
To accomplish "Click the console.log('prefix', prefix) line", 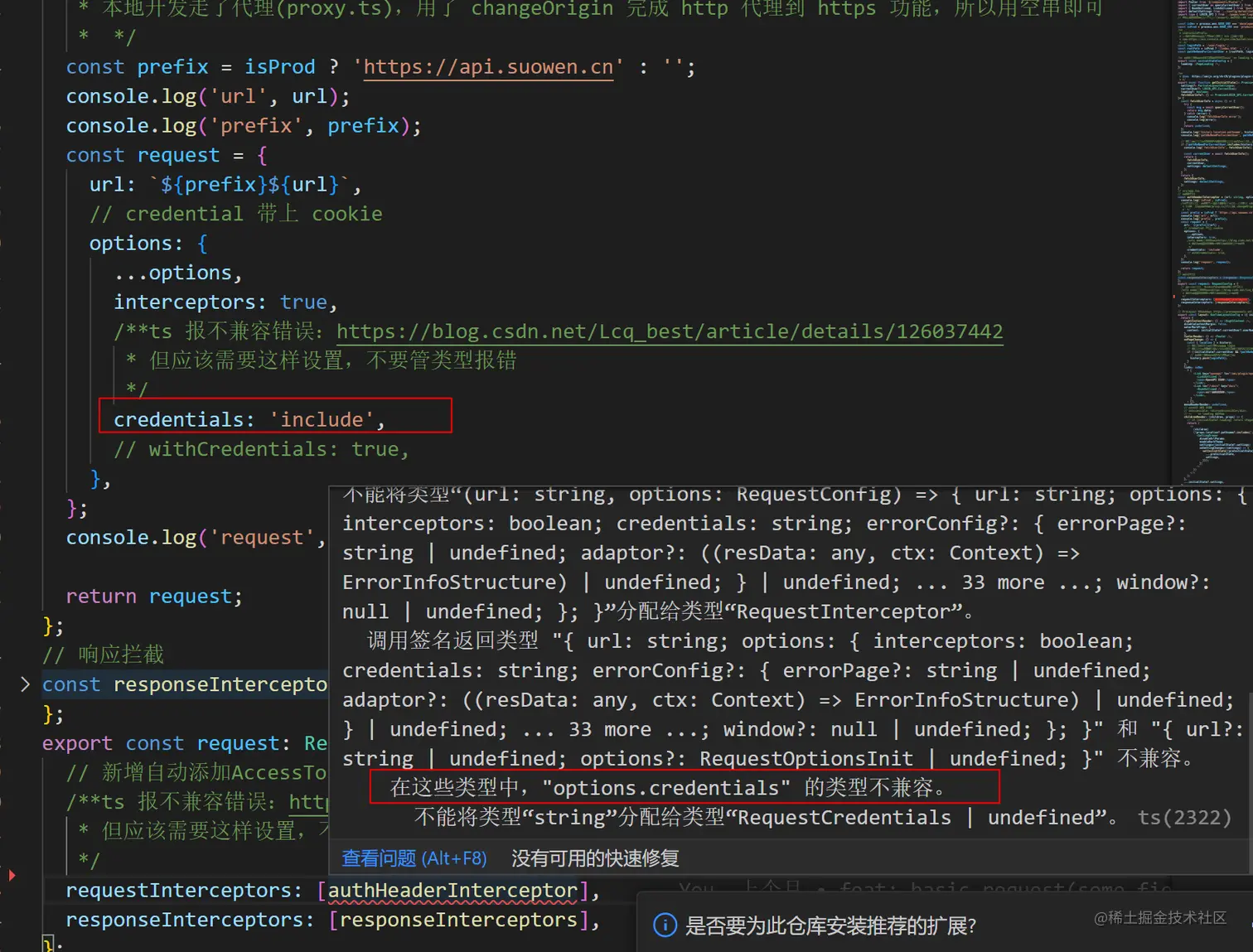I will click(x=244, y=125).
